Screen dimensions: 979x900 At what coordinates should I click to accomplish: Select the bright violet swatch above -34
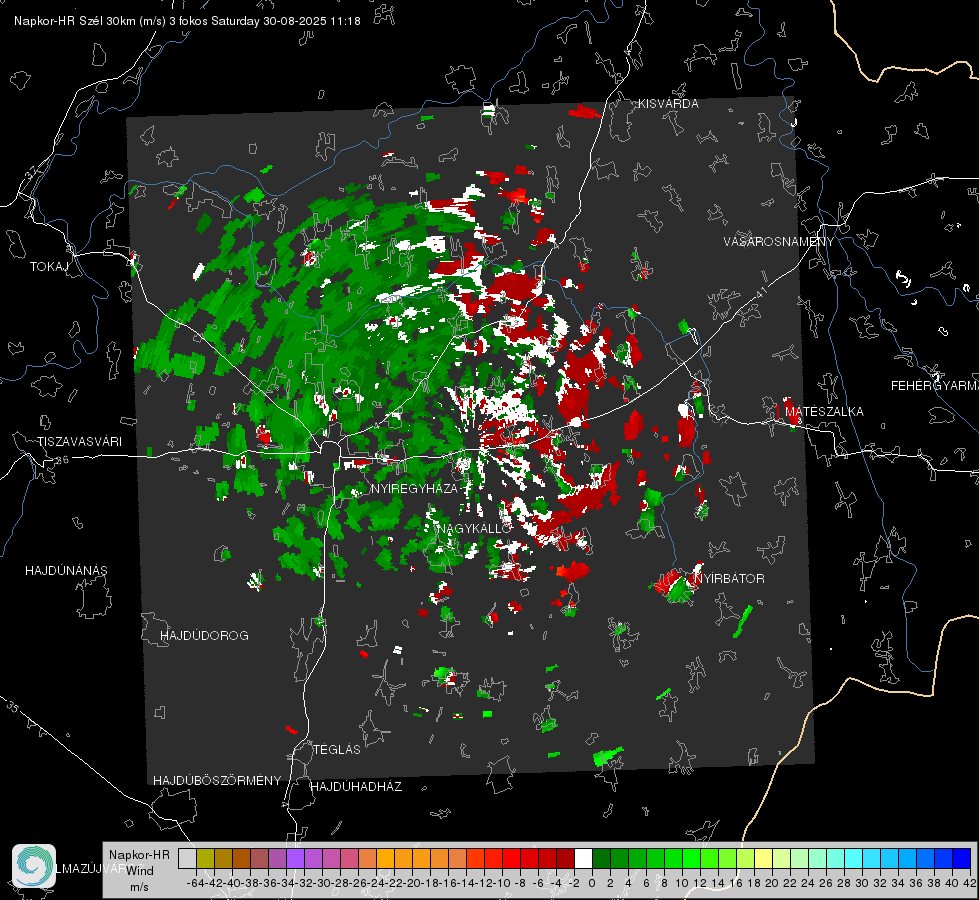295,858
